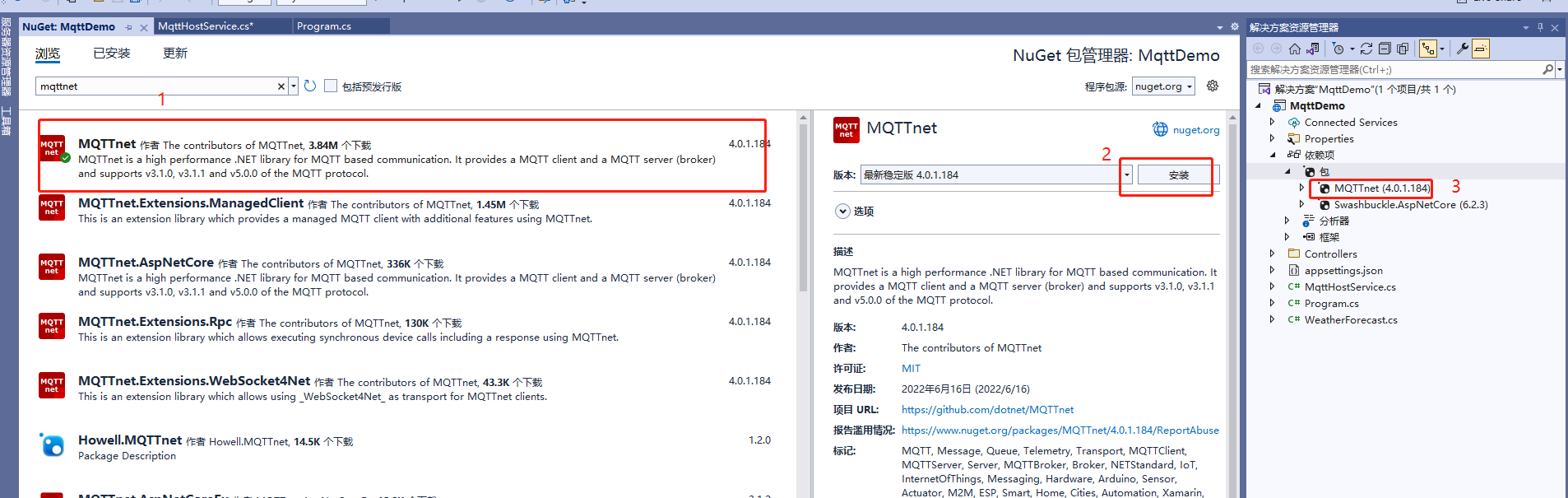
Task: Collapse 包 packages node
Action: 1287,171
